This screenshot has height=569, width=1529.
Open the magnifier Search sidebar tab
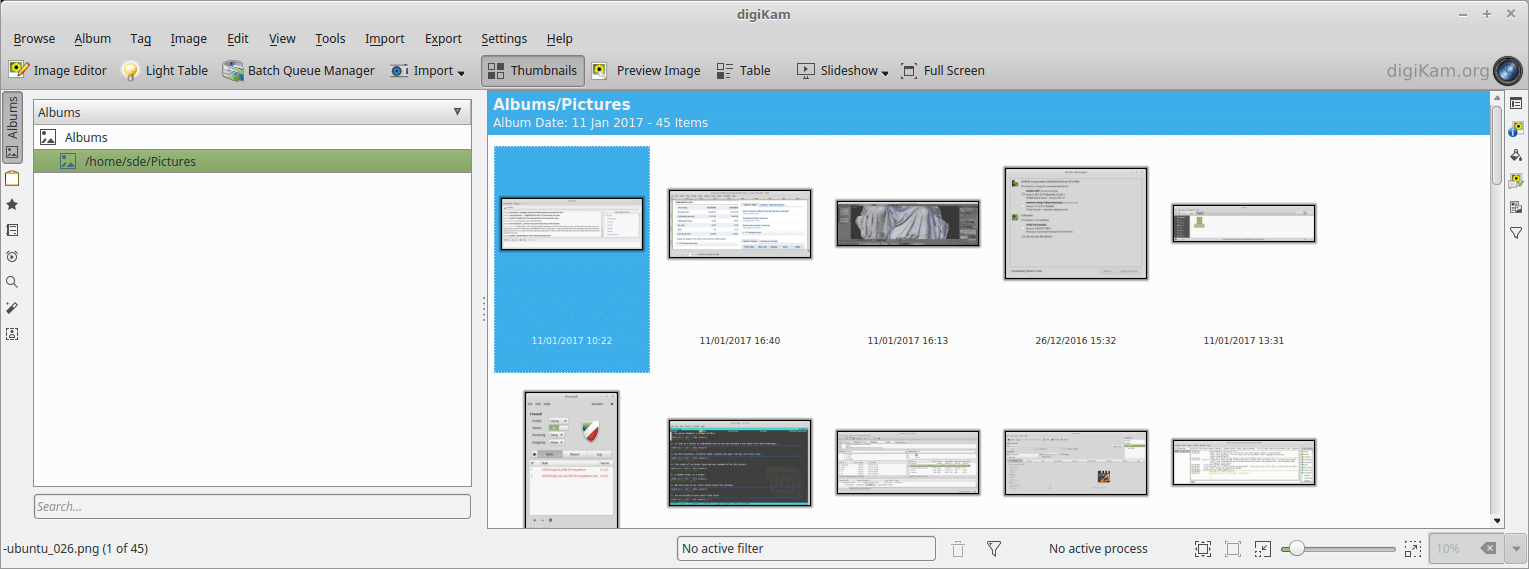12,282
